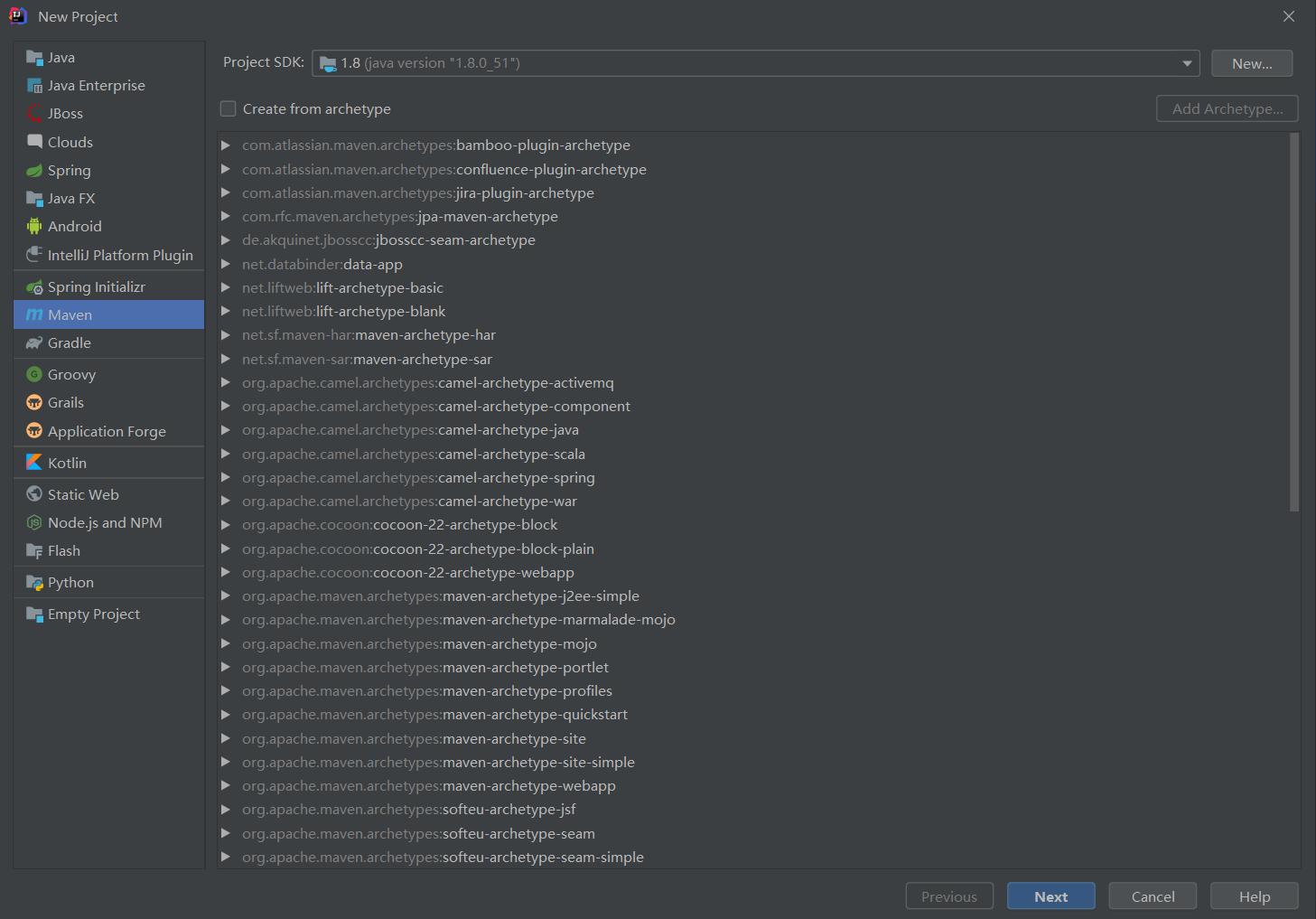Expand bamboo-plugin-archetype node
Viewport: 1316px width, 919px height.
226,145
